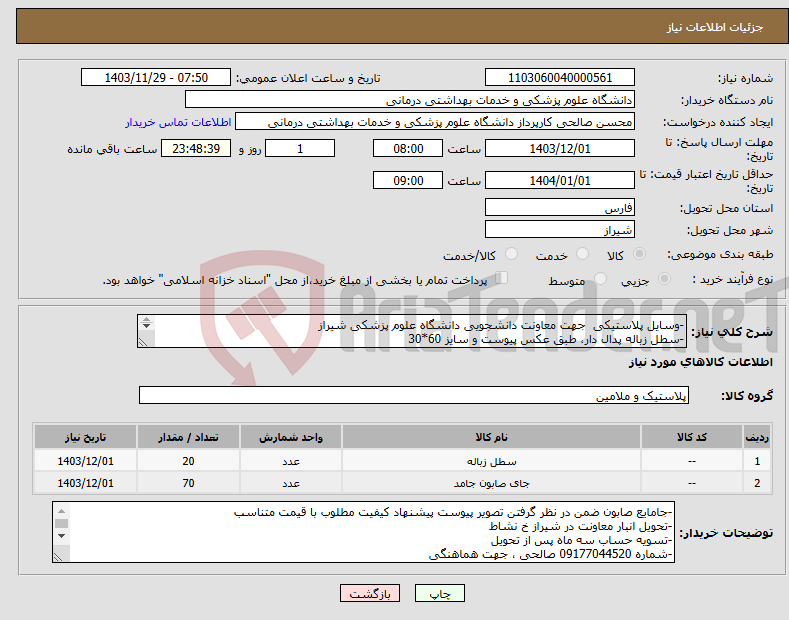Click the announcement date field 1403/11/29 - 07:50

155,78
